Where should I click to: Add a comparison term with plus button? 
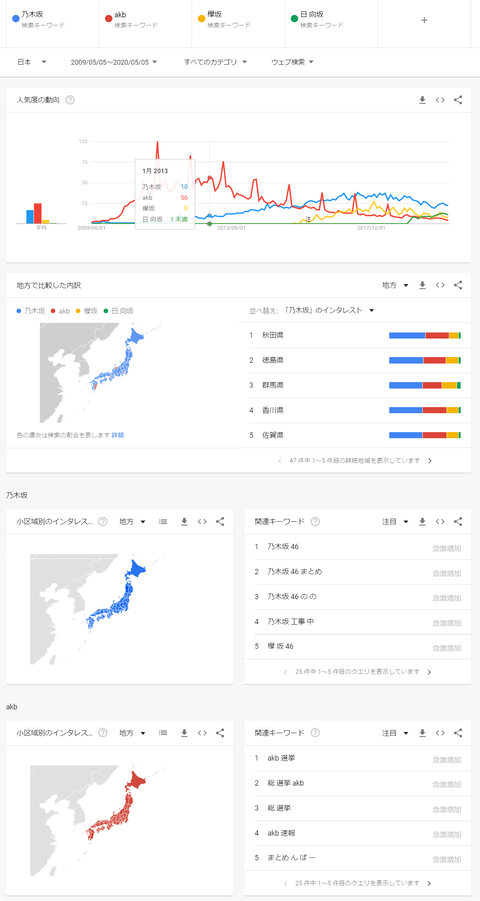point(424,20)
